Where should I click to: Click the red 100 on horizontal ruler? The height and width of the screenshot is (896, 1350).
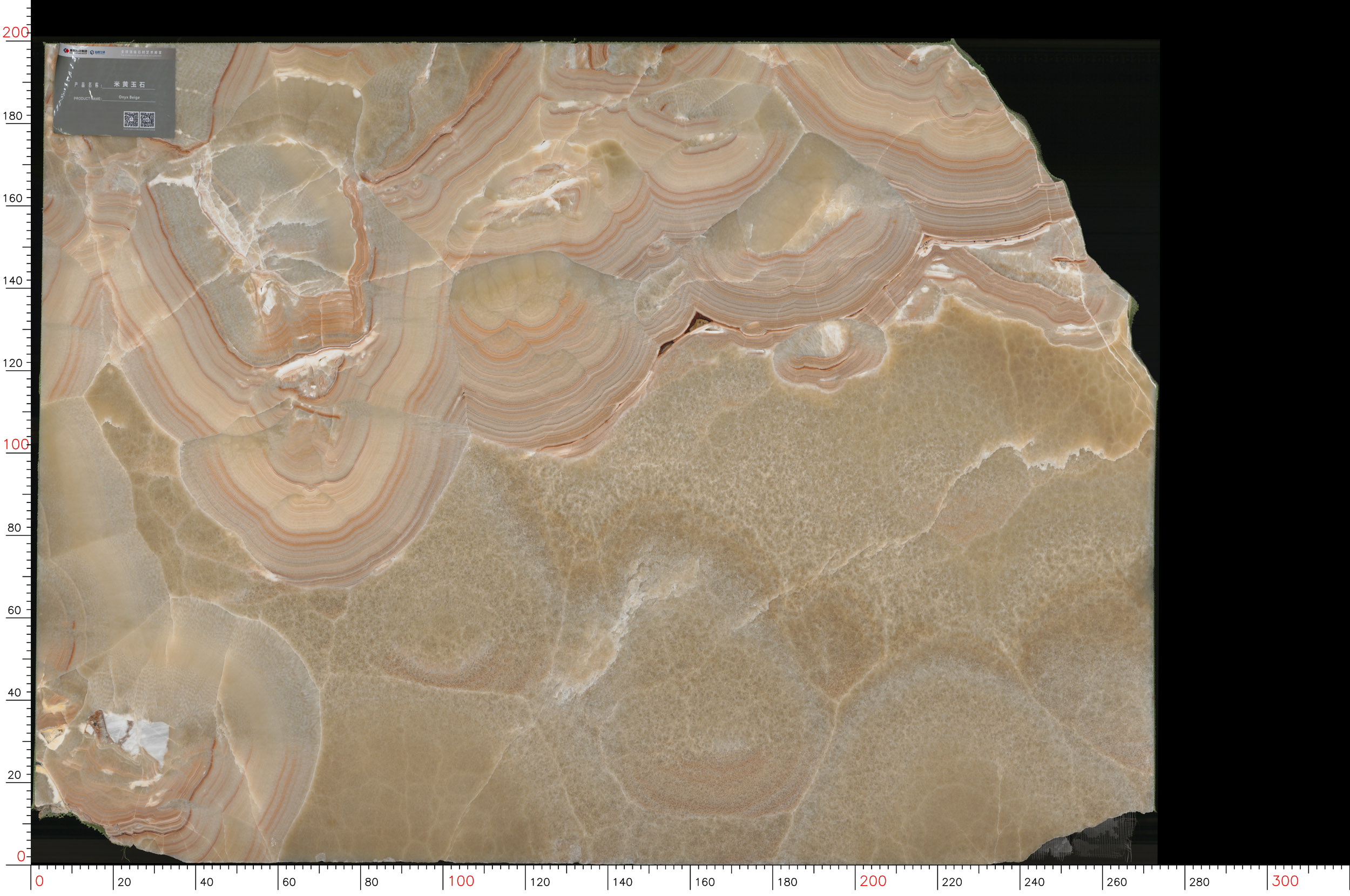[461, 881]
